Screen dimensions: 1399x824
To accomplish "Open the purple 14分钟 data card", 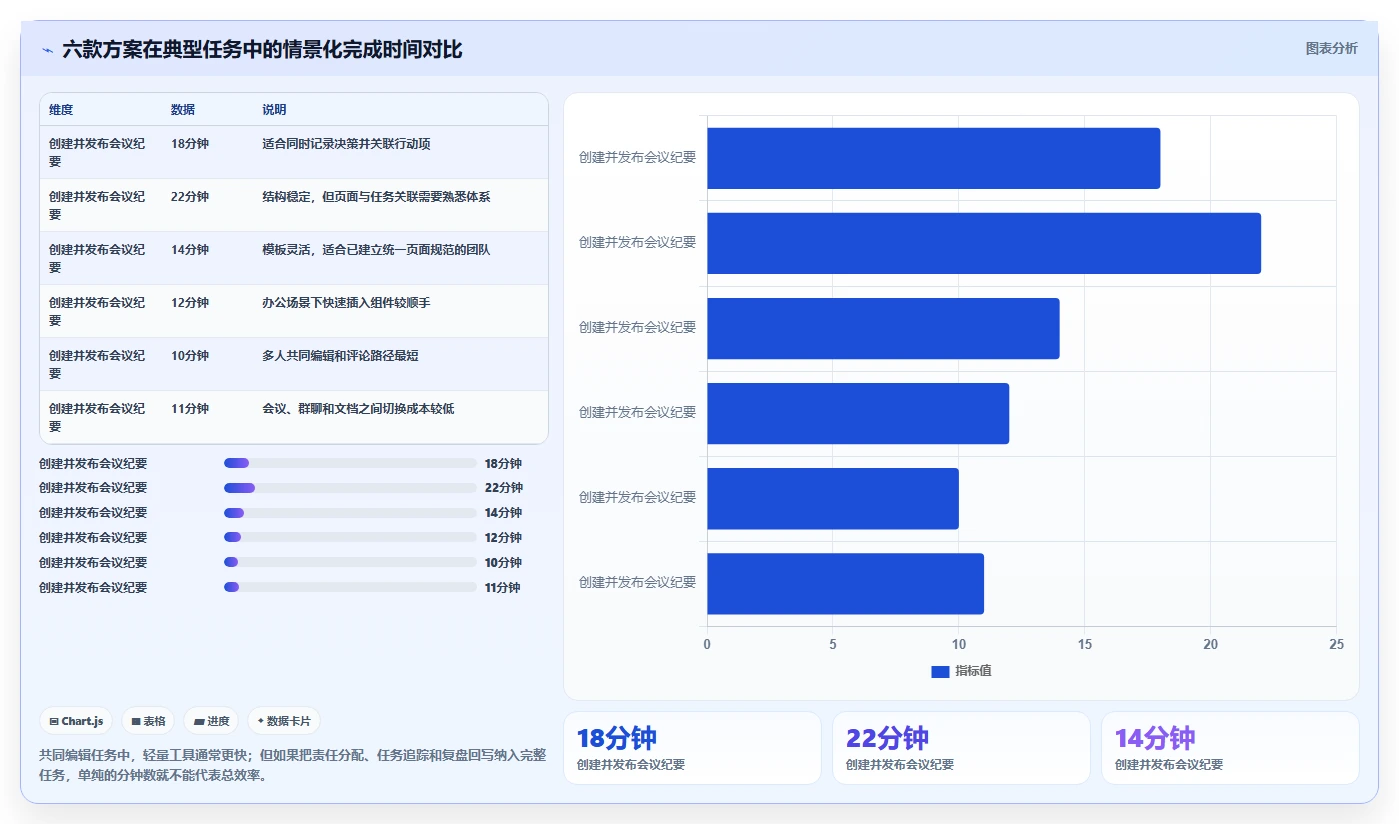I will (x=1230, y=748).
